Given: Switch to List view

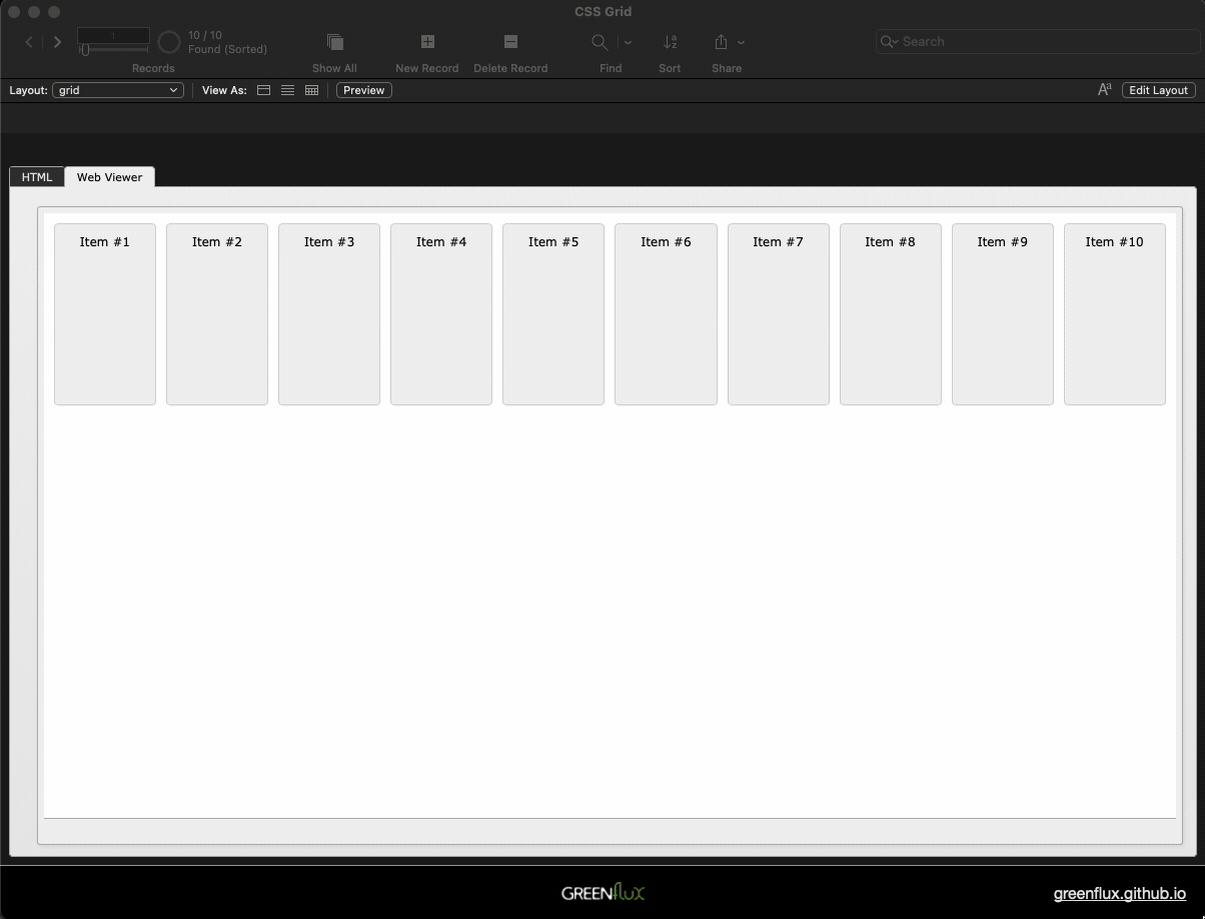Looking at the screenshot, I should [x=288, y=90].
